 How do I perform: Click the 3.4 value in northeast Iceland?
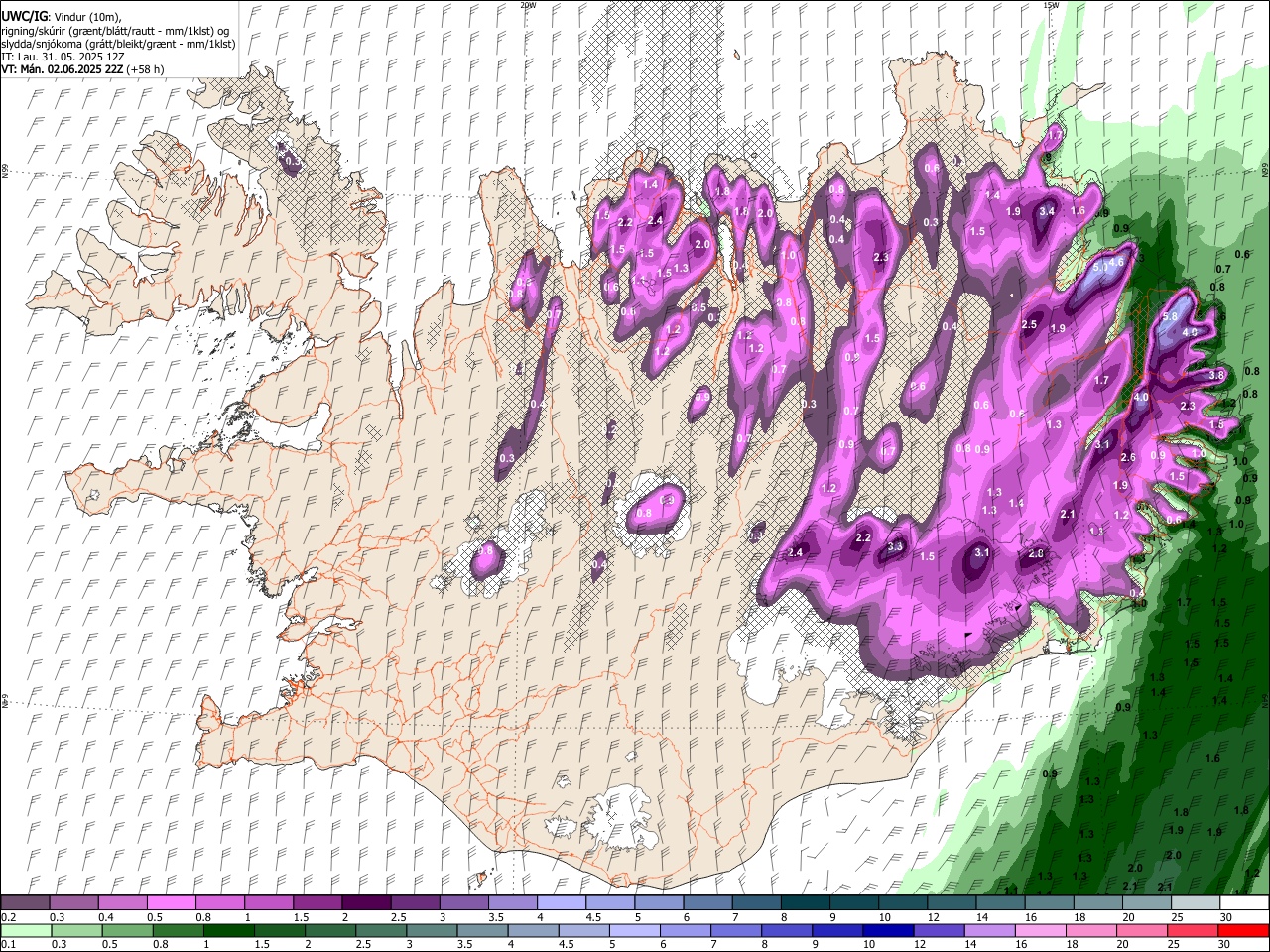click(x=1047, y=211)
